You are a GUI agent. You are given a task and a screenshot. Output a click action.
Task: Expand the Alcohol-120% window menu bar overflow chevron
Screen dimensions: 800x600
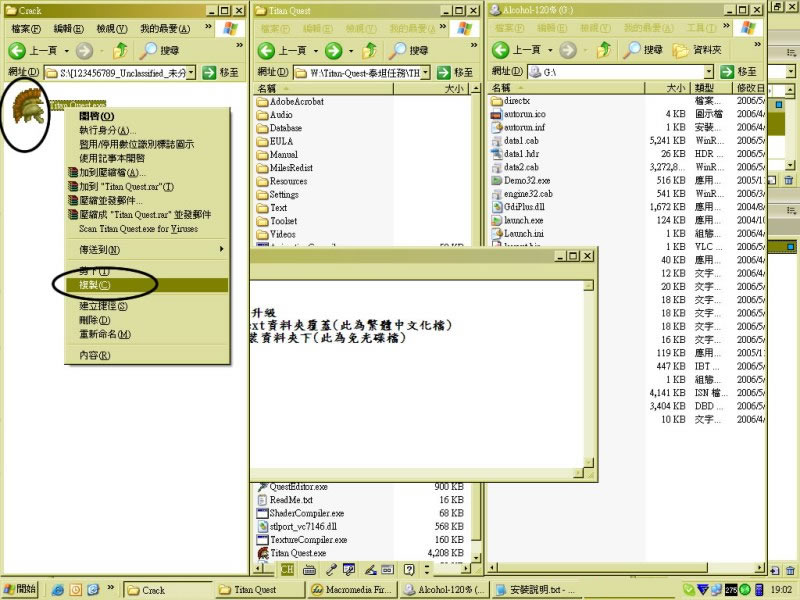pos(726,26)
